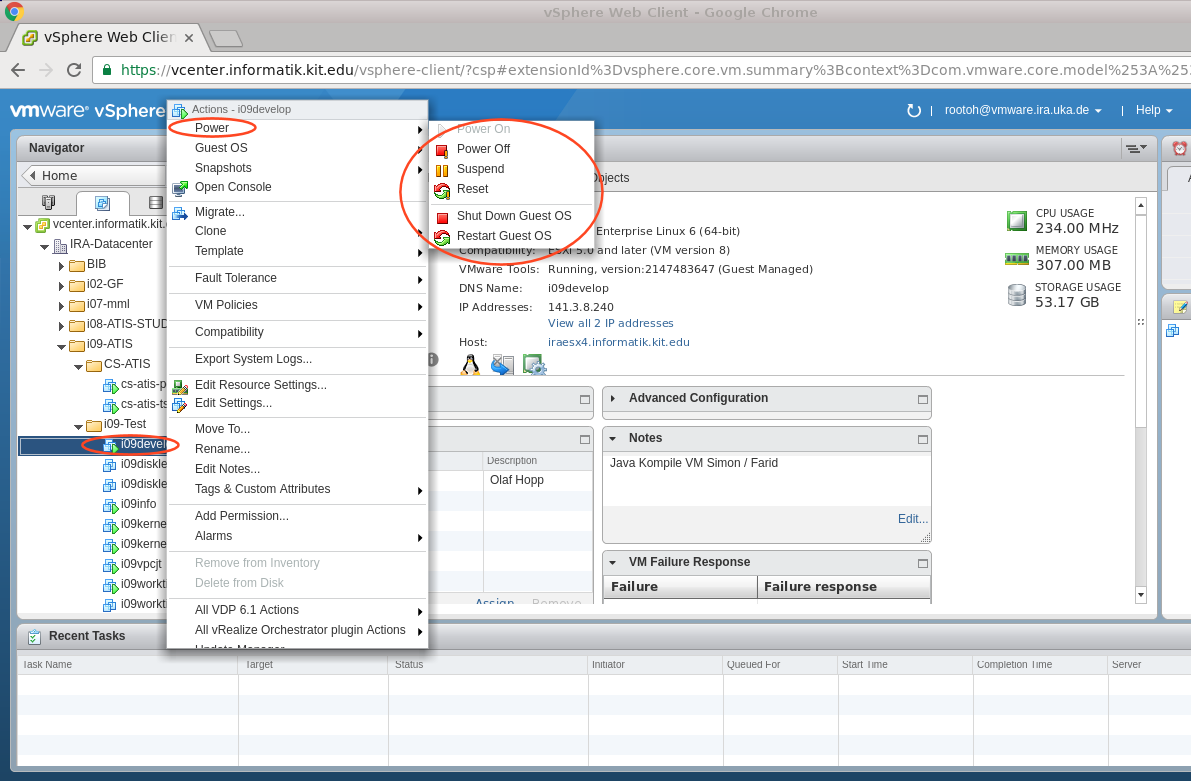Click the alarms bell icon at right panel
The height and width of the screenshot is (781, 1191).
click(x=1180, y=148)
